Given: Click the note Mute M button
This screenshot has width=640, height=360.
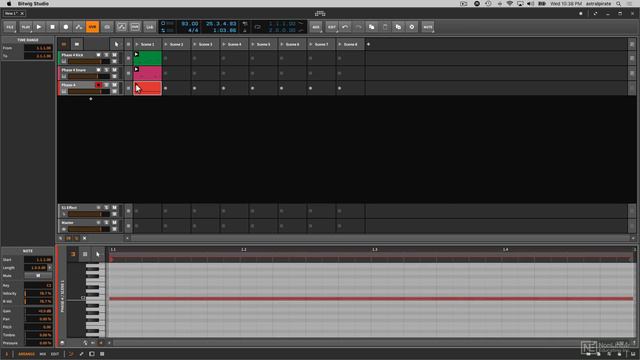Looking at the screenshot, I should tap(38, 276).
